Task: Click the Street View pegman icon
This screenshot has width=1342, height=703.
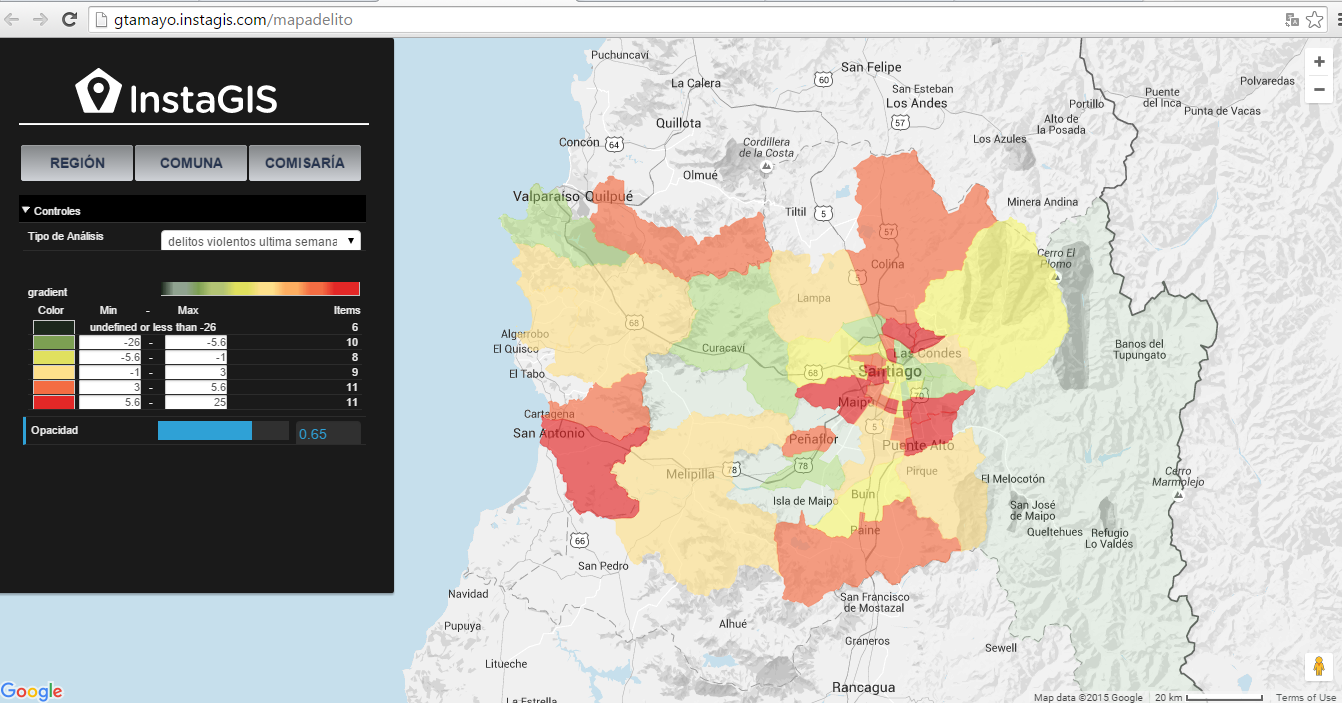Action: pyautogui.click(x=1319, y=667)
